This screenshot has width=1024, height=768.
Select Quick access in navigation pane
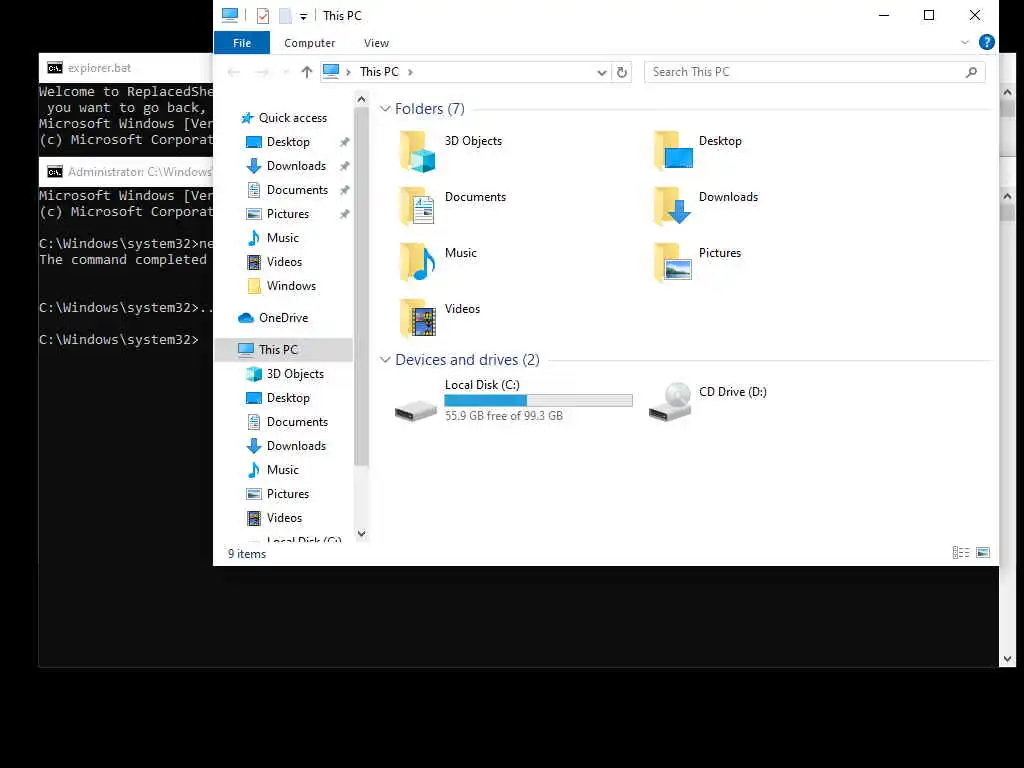click(292, 118)
